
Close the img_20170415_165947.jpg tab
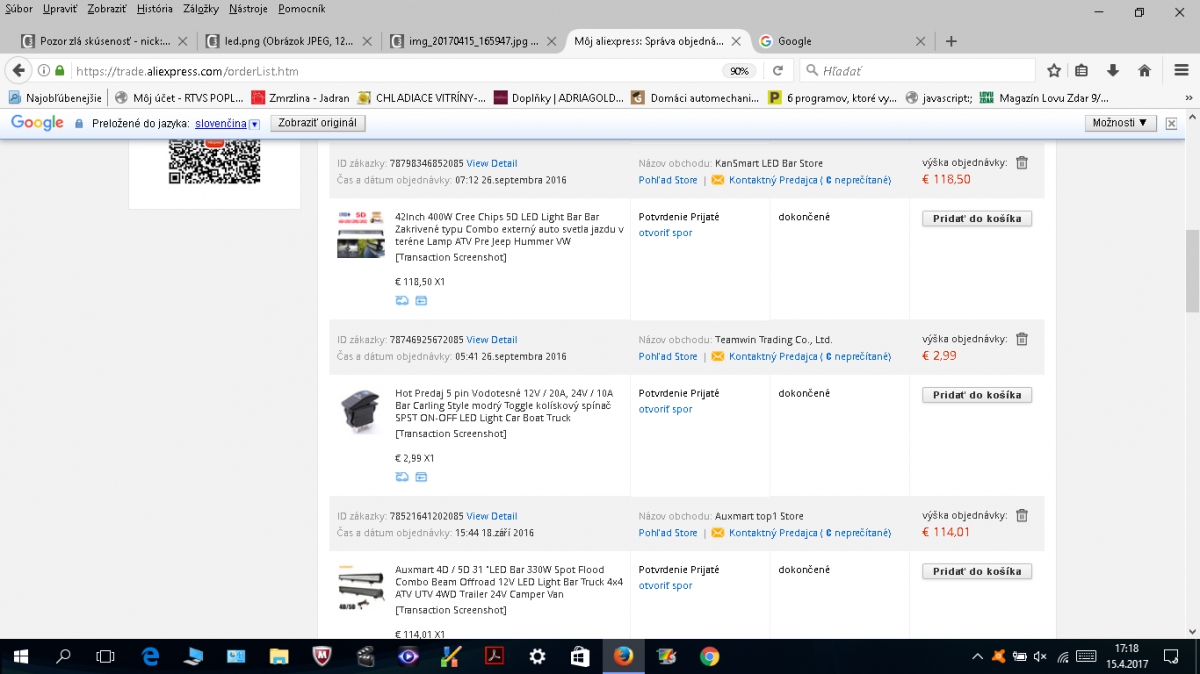(551, 41)
